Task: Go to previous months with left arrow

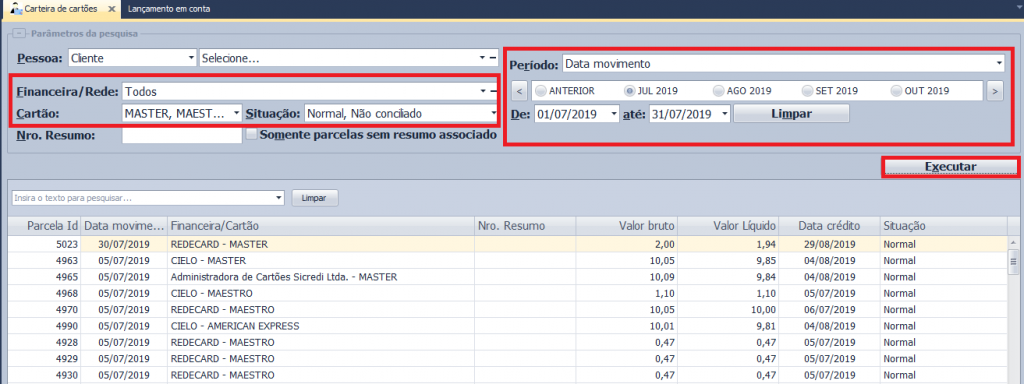Action: 519,91
